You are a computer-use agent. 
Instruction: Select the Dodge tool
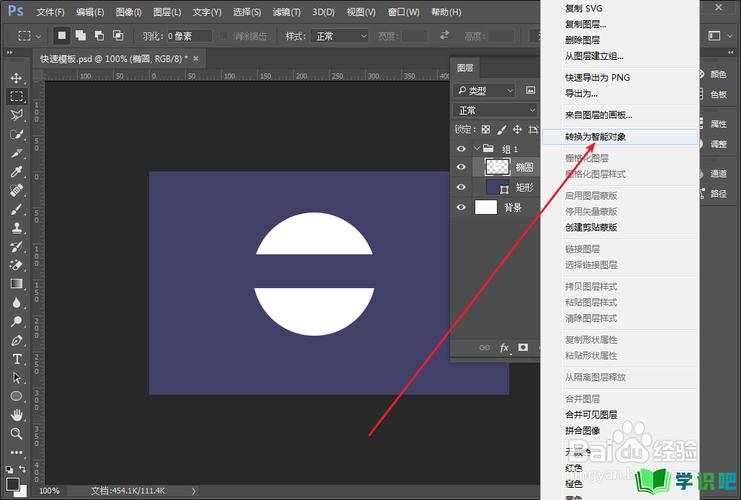(17, 321)
